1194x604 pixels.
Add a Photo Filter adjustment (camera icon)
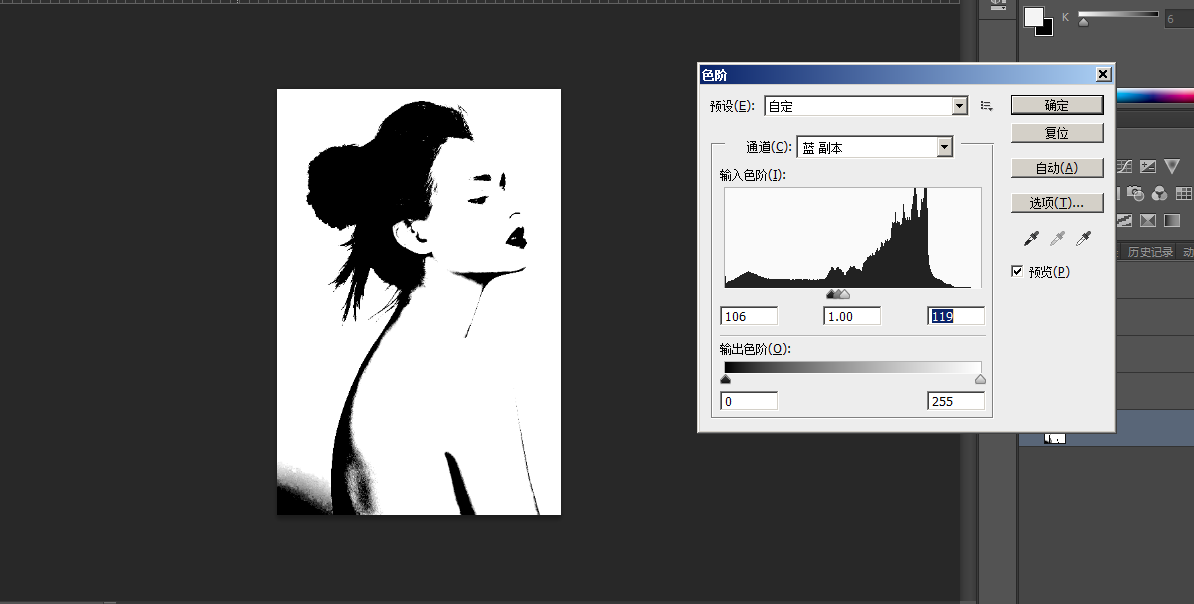coord(1135,193)
